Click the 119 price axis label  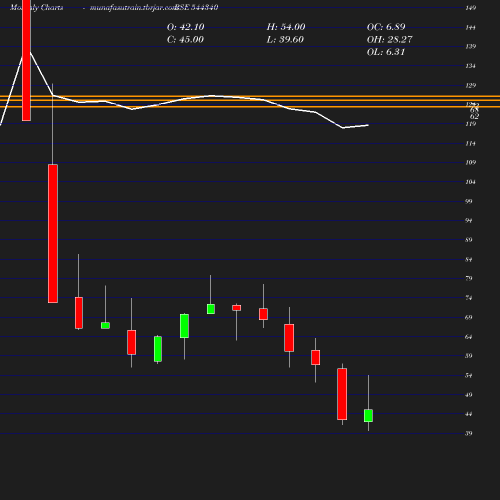471,124
